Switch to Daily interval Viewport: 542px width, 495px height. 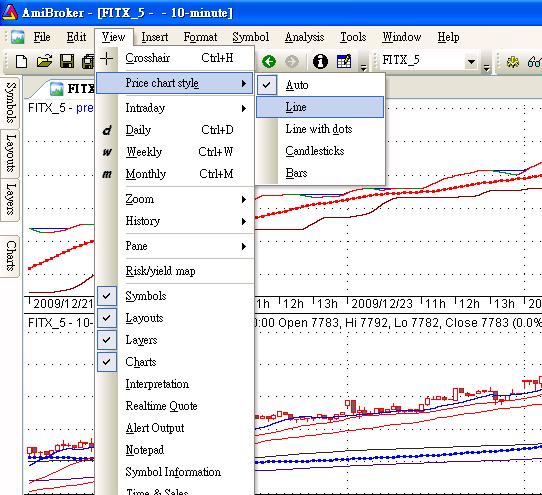click(x=175, y=130)
